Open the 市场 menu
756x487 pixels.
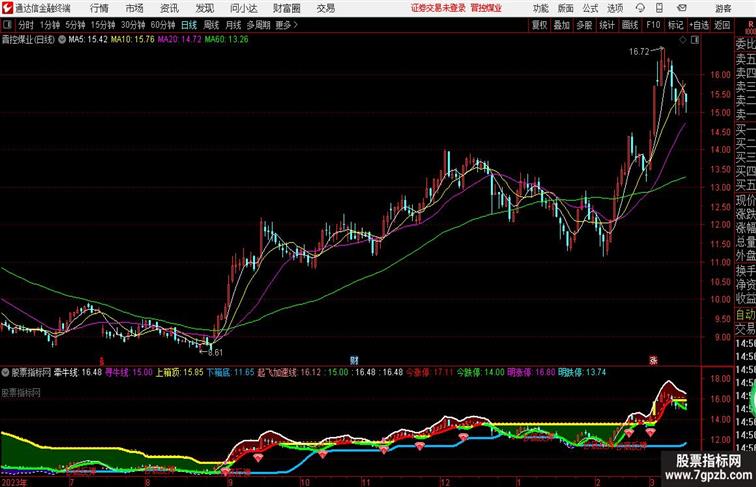coord(135,8)
